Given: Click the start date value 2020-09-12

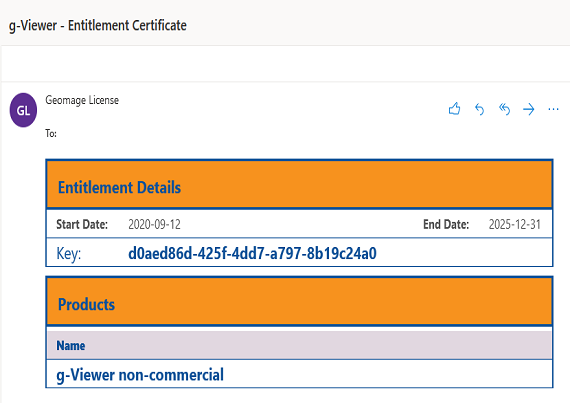Looking at the screenshot, I should [154, 224].
